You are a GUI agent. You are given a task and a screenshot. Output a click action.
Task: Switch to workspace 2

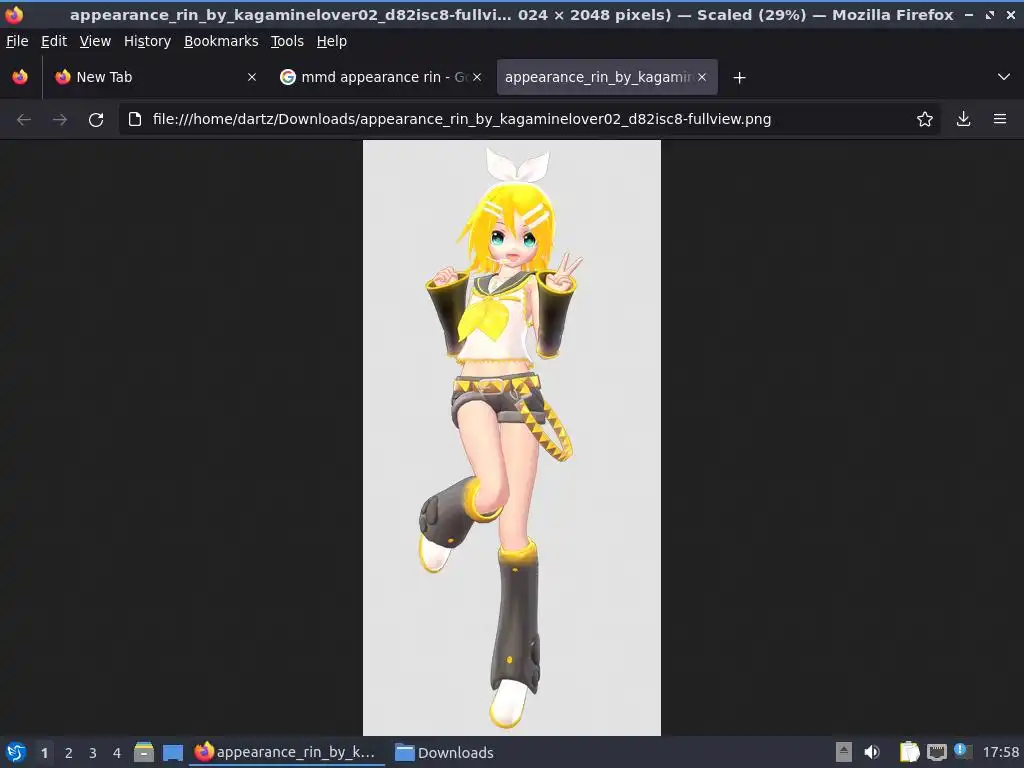point(69,753)
